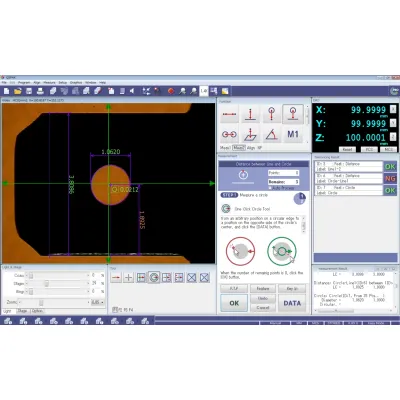Open the Measure menu
The image size is (400, 400).
(49, 82)
